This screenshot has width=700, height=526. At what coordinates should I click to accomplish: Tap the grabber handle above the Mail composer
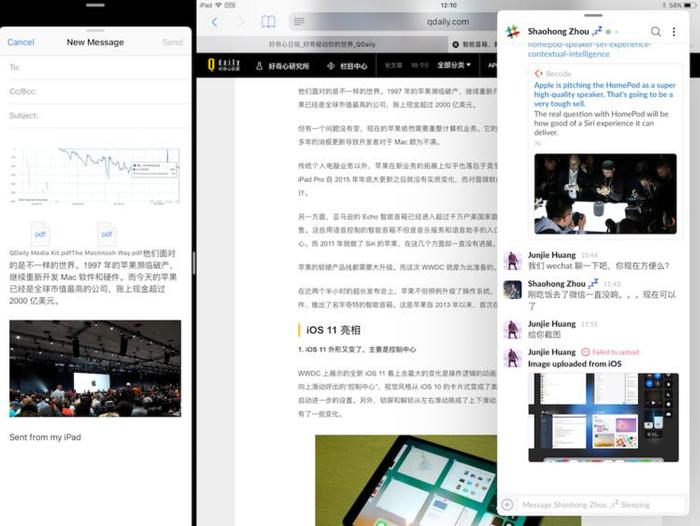pyautogui.click(x=95, y=5)
